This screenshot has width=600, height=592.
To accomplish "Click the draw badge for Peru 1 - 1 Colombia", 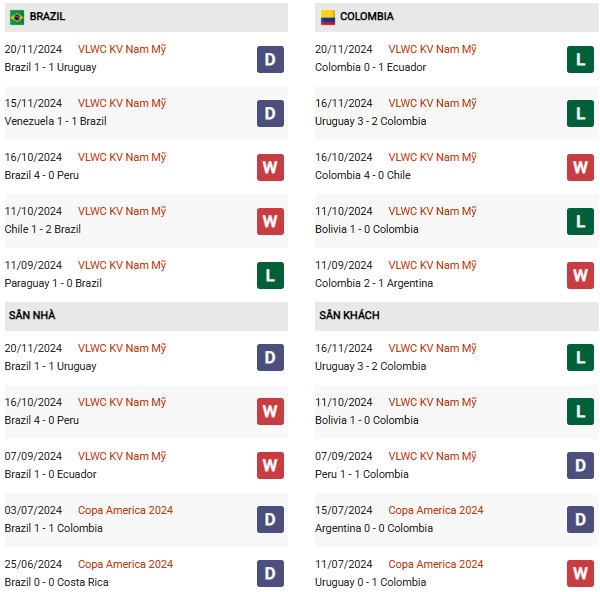I will point(580,466).
